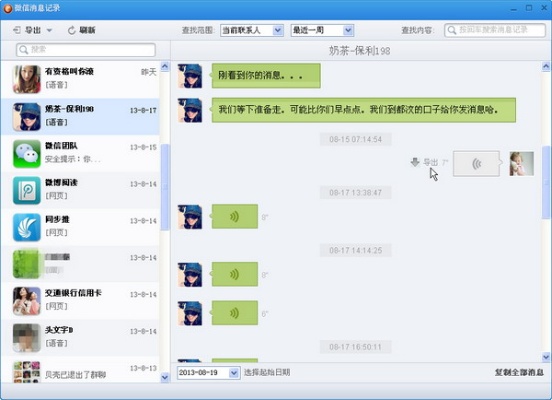The height and width of the screenshot is (400, 552).
Task: Click 导出 beside the sent voice message
Action: [x=425, y=162]
